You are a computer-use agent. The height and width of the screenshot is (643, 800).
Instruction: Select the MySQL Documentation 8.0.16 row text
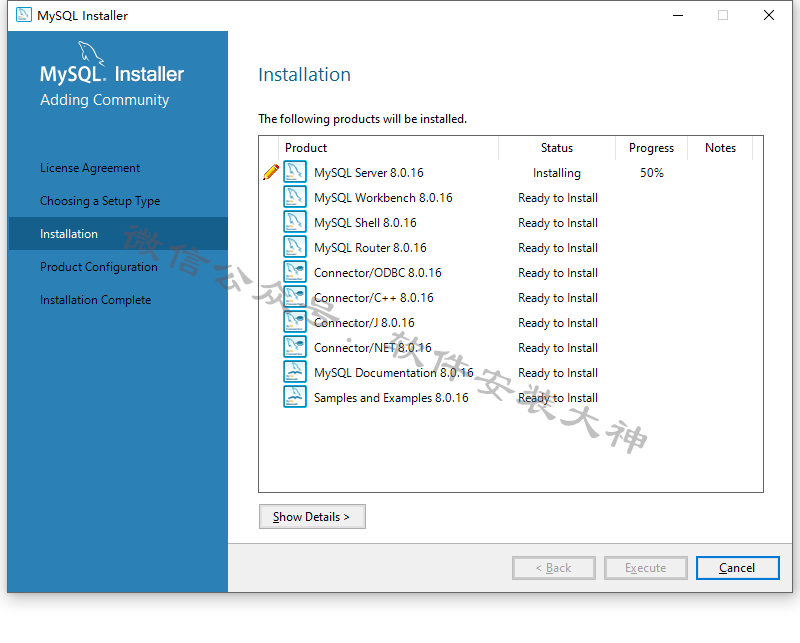tap(394, 373)
